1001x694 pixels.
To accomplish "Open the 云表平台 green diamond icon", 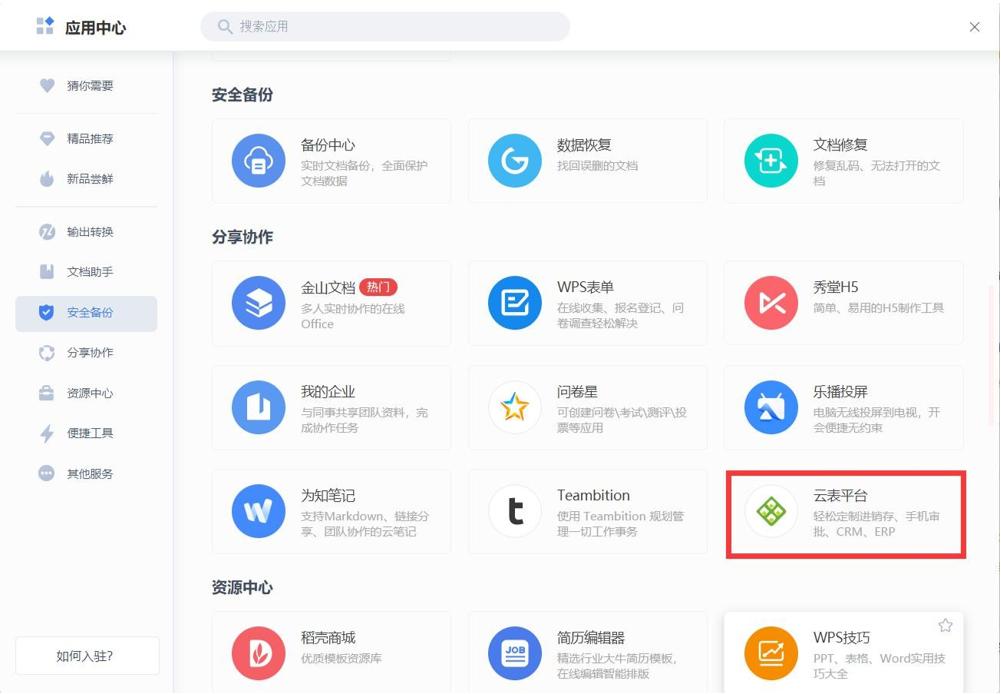I will pyautogui.click(x=771, y=511).
